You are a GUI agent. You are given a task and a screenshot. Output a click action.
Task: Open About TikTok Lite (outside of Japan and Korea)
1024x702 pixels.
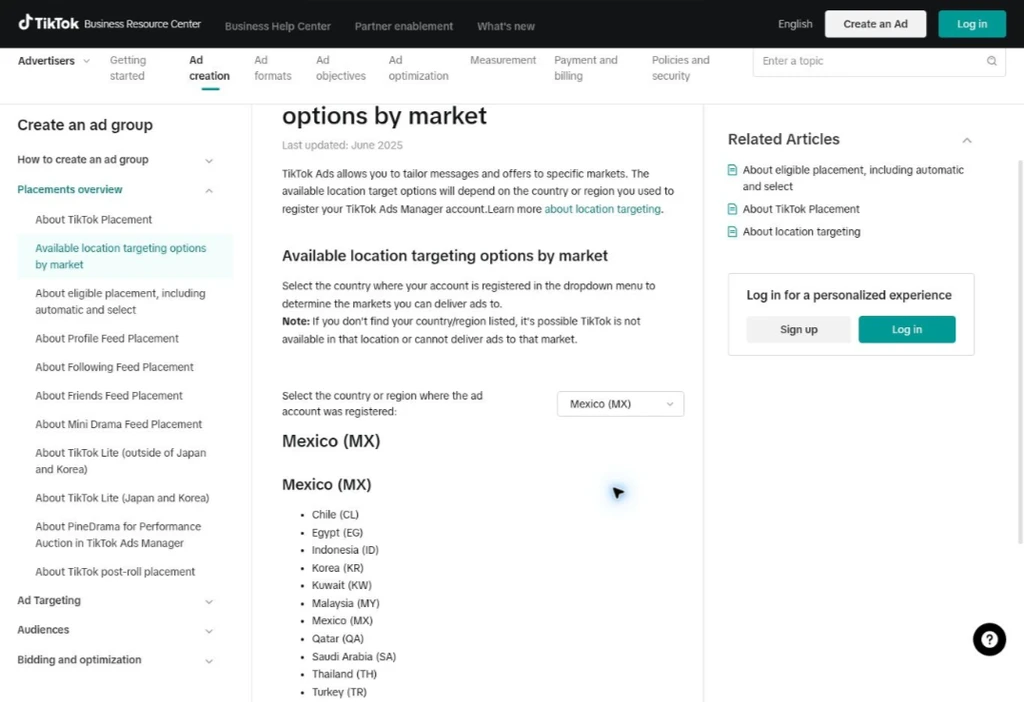pyautogui.click(x=120, y=461)
